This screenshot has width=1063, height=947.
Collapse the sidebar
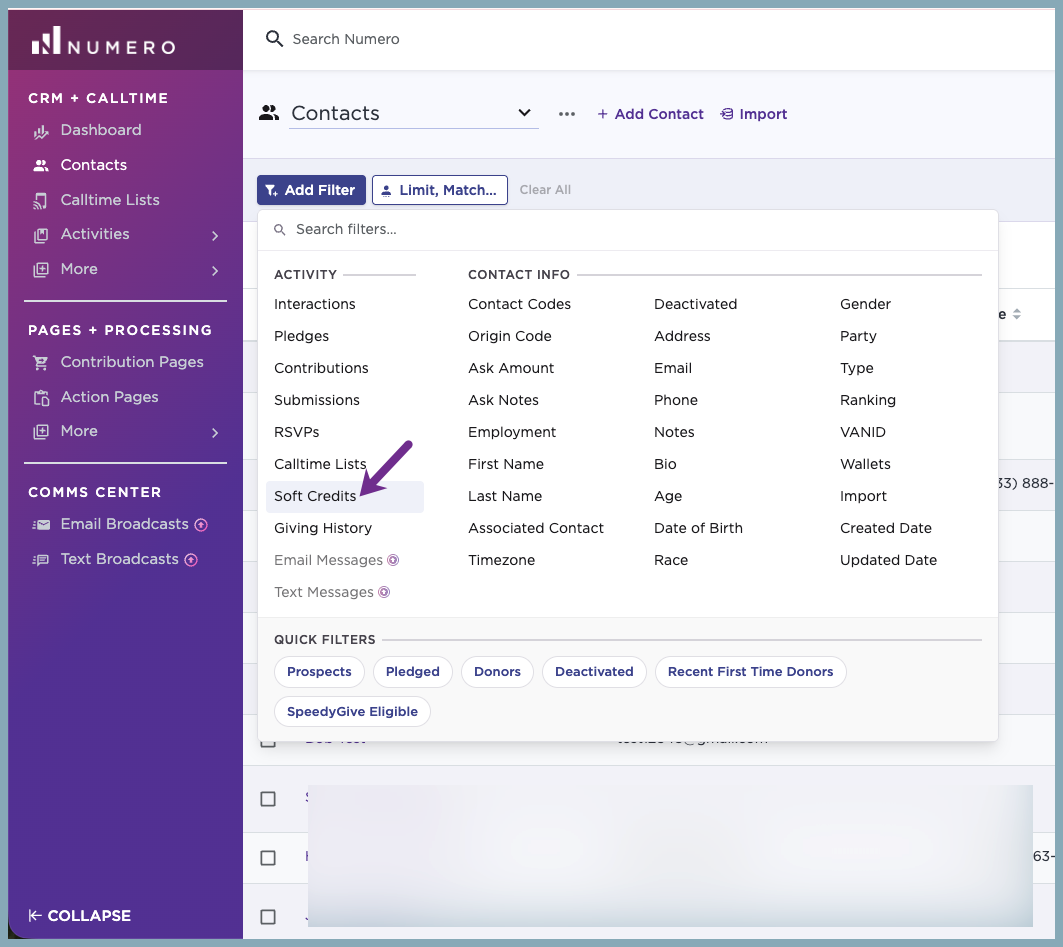click(79, 916)
